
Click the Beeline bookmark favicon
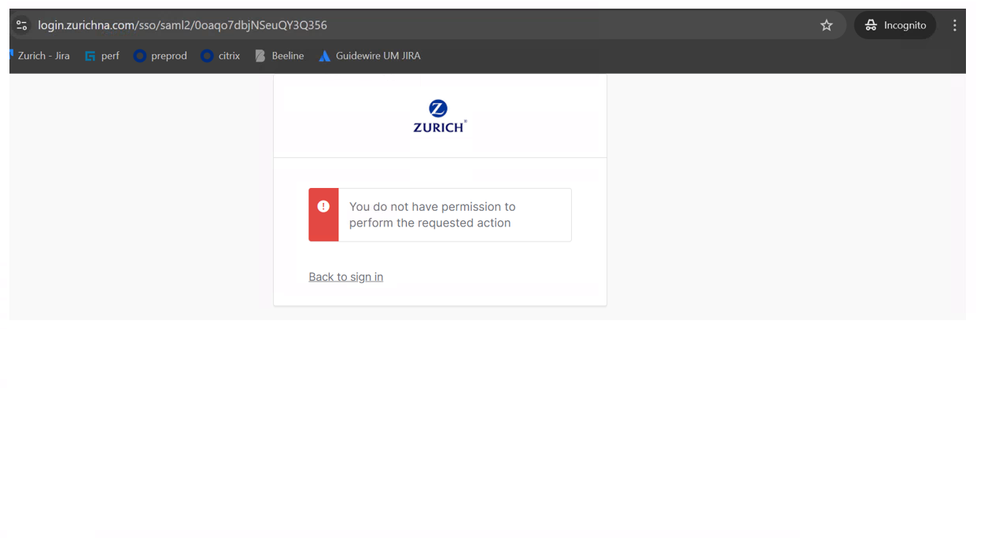tap(260, 56)
